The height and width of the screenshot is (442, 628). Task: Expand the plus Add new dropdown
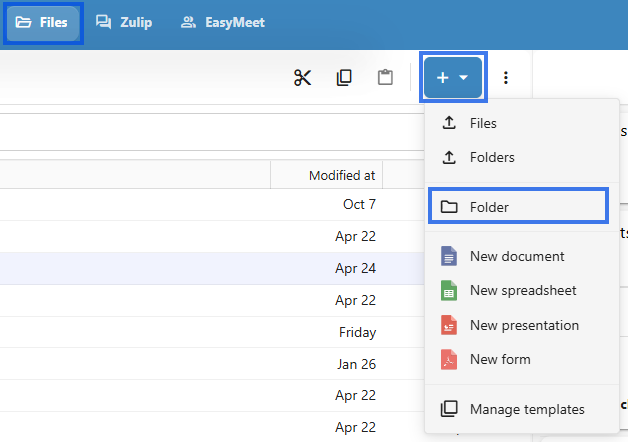[x=453, y=77]
